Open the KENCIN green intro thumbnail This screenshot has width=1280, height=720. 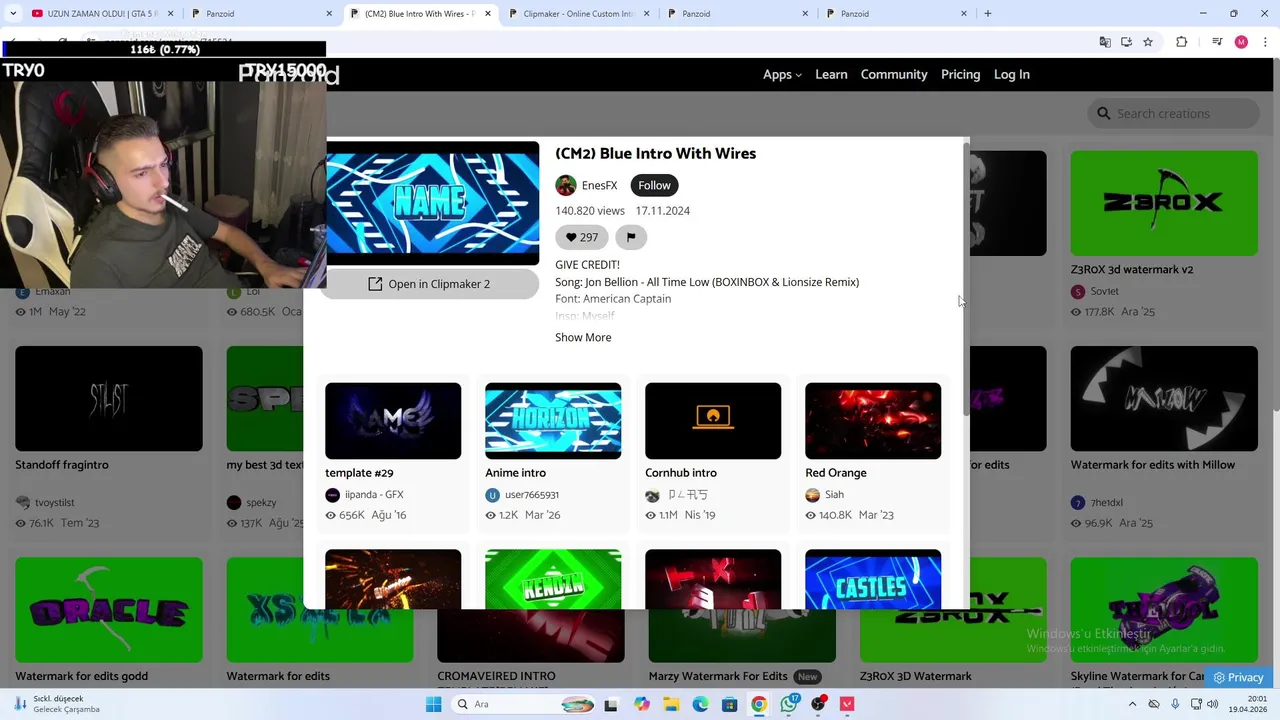[x=553, y=579]
